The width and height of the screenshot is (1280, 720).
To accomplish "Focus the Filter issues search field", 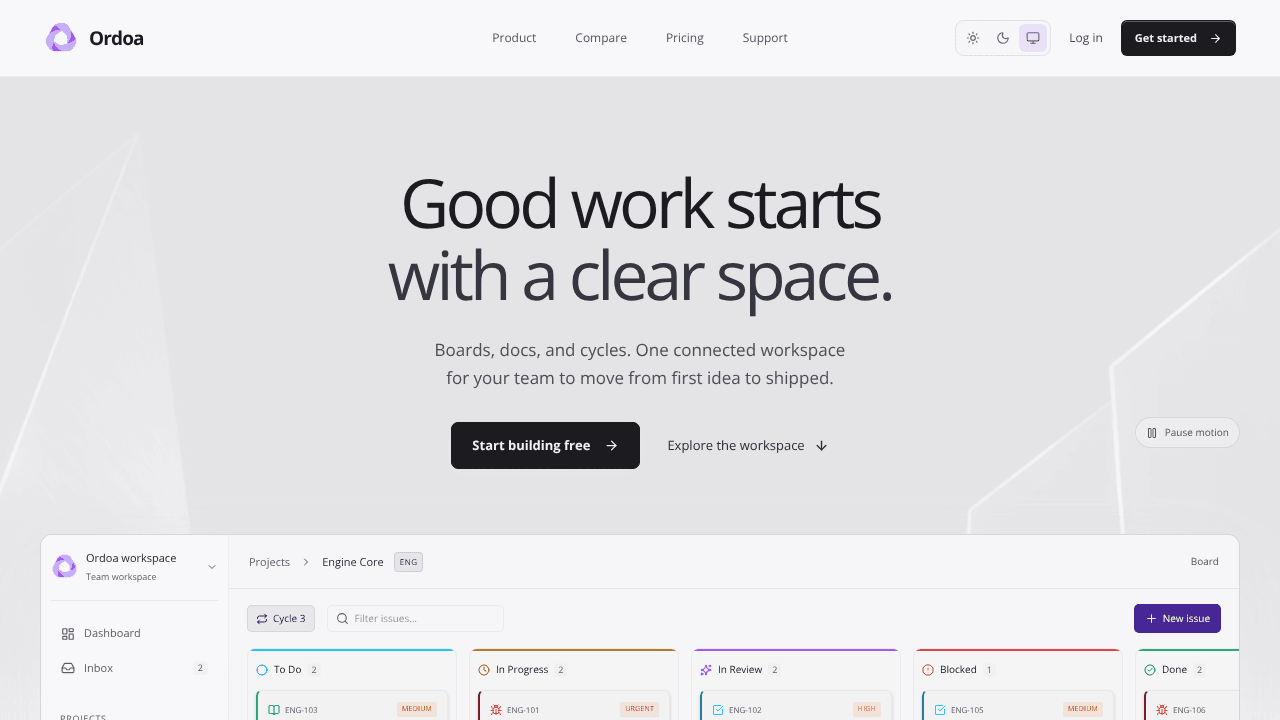I will click(x=415, y=618).
